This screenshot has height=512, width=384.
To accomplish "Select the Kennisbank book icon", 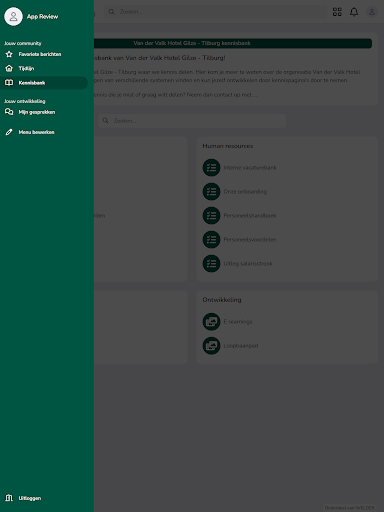I will tap(9, 83).
